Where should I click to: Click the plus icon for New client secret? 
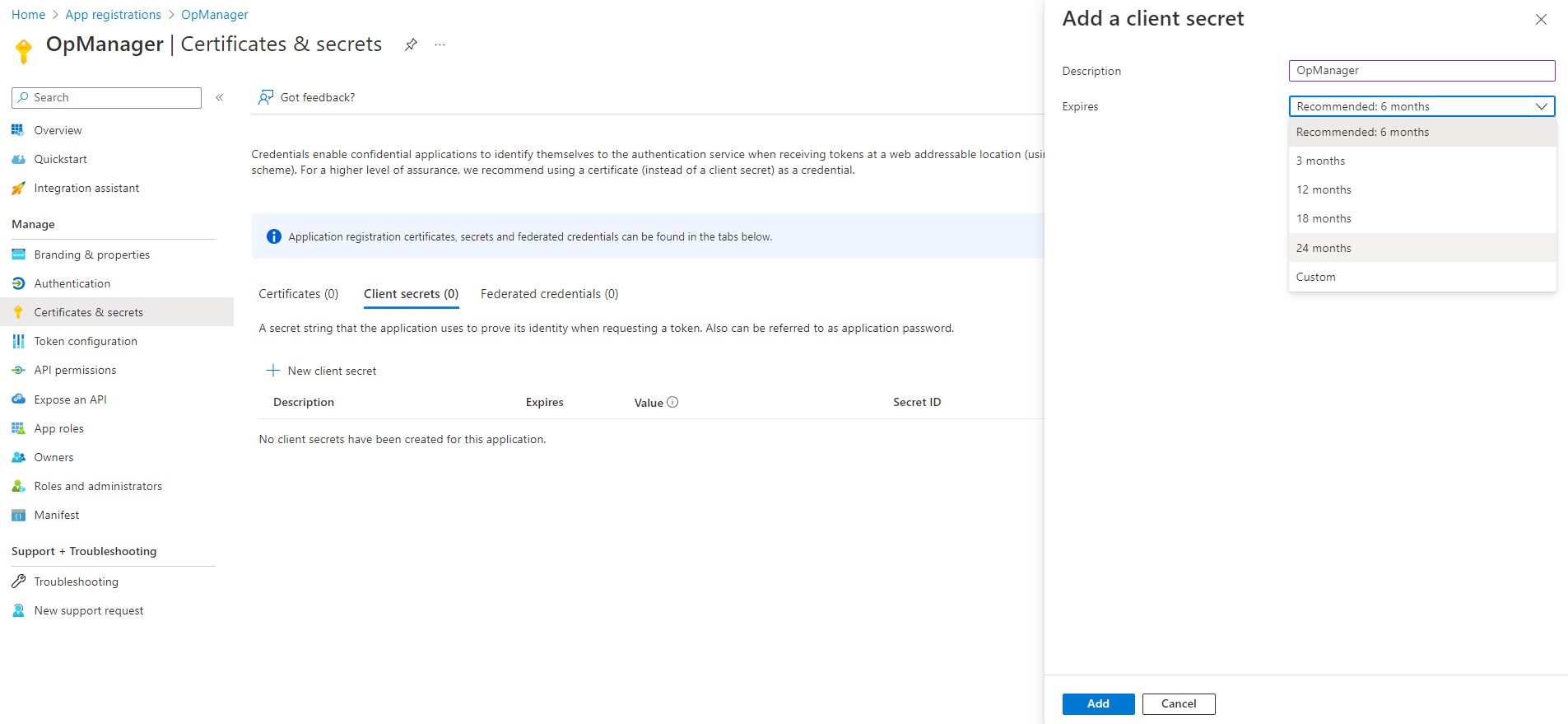pos(273,371)
